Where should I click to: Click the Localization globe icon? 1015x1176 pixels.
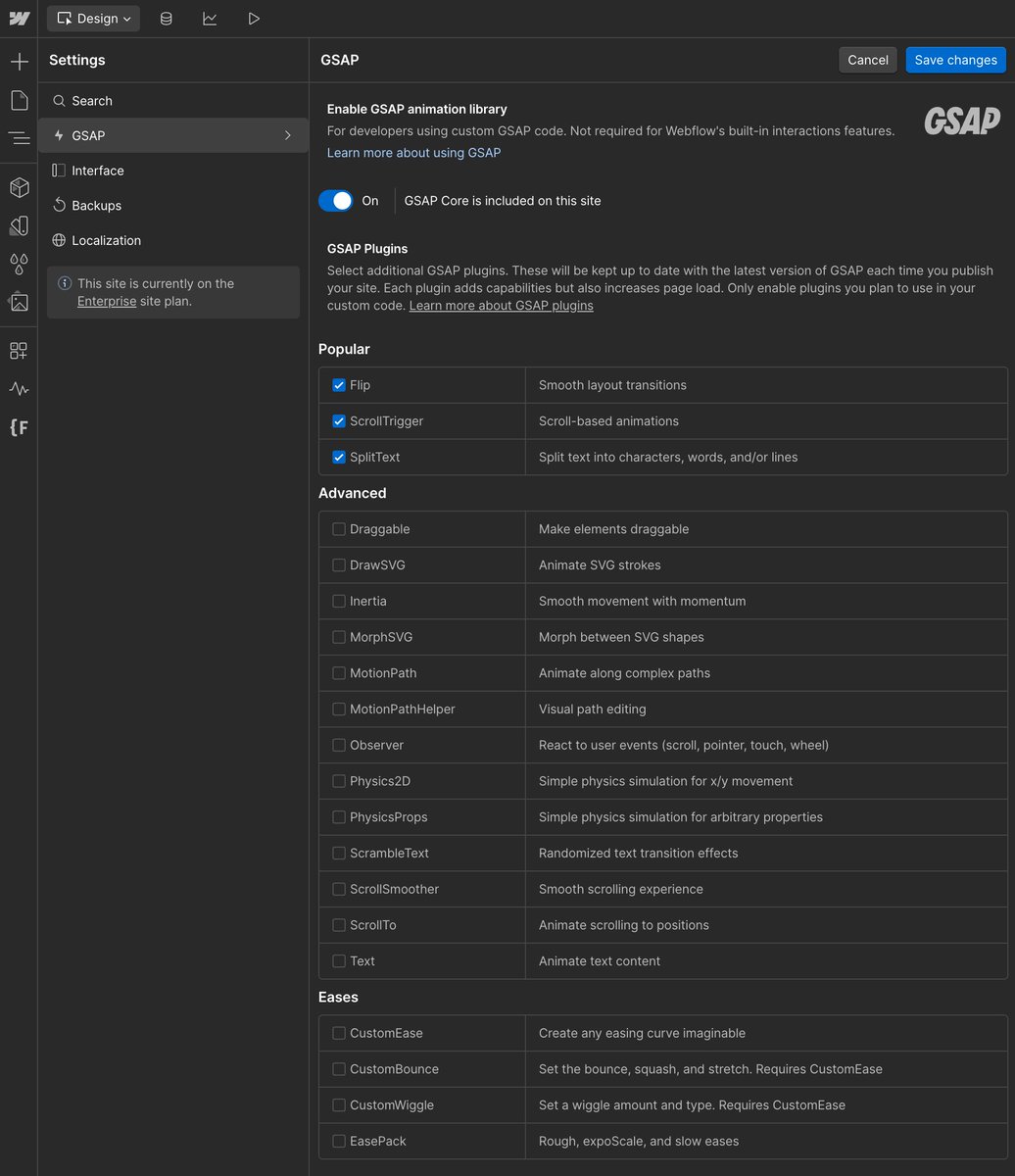coord(59,240)
